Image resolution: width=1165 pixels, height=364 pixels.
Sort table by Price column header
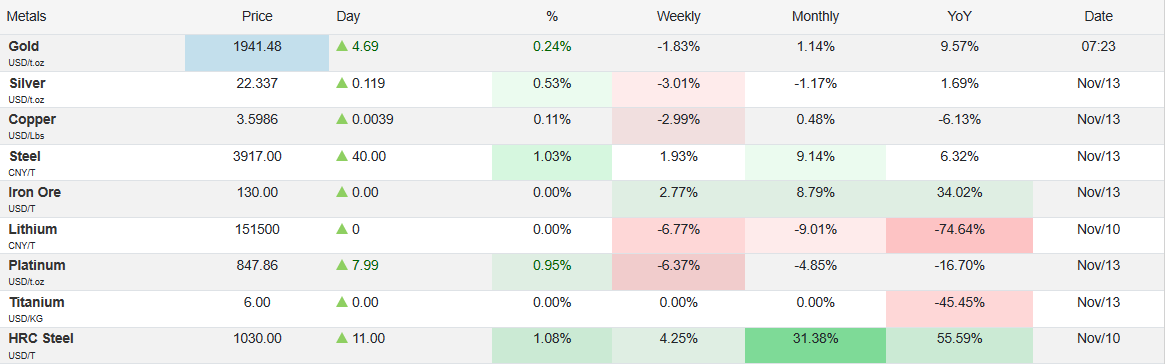point(257,16)
